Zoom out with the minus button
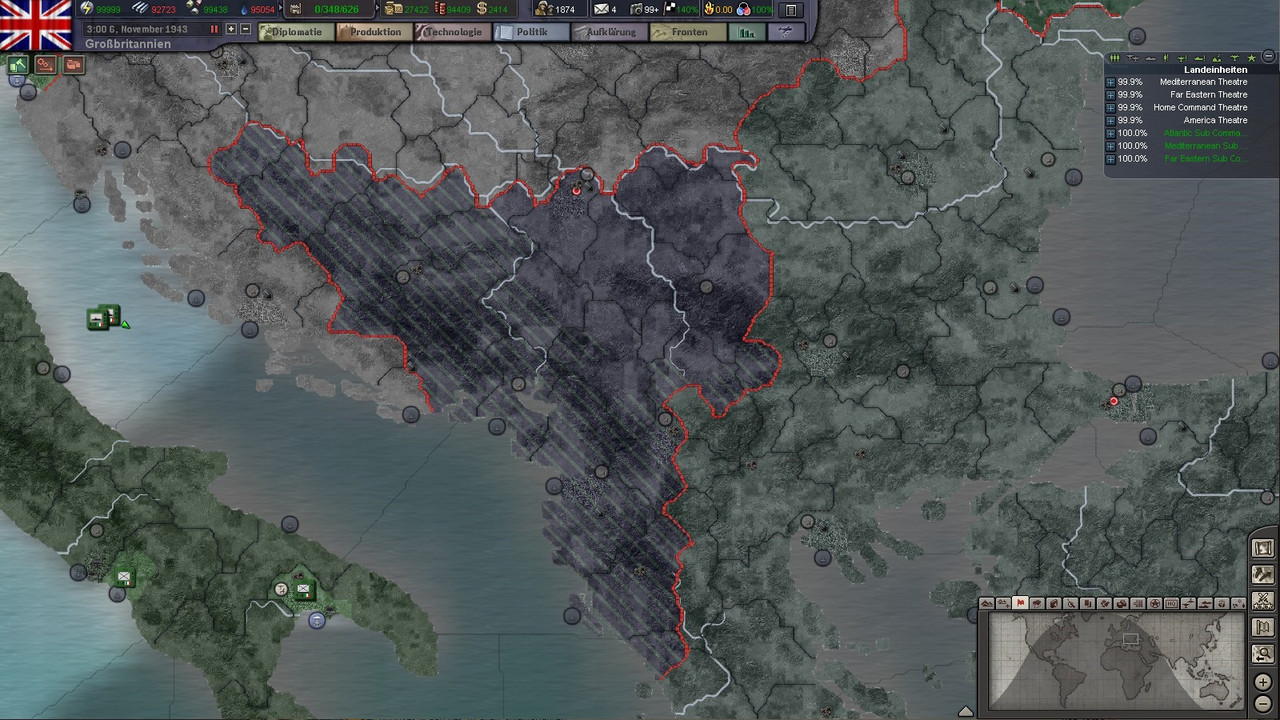Screen dimensions: 1280x720 click(1263, 703)
